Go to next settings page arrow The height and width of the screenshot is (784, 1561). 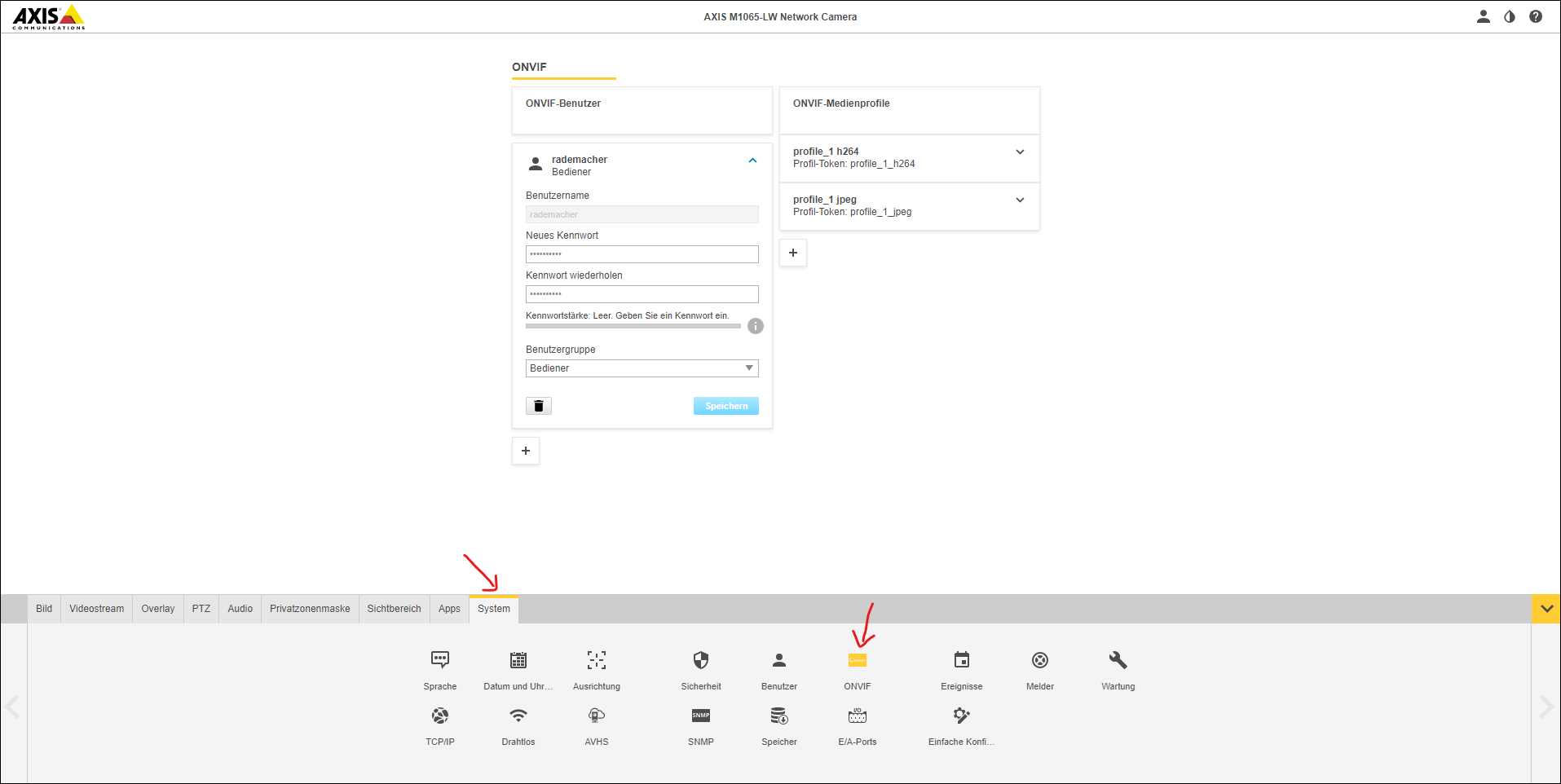pyautogui.click(x=1546, y=706)
